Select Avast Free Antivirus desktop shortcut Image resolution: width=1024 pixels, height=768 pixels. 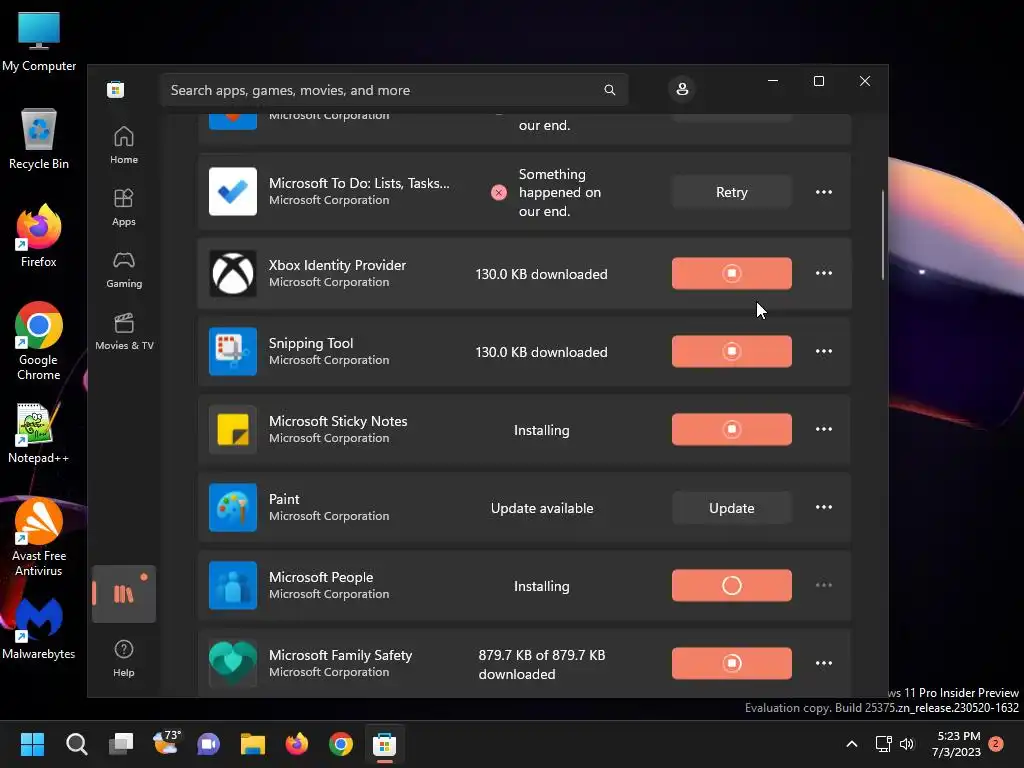click(39, 537)
